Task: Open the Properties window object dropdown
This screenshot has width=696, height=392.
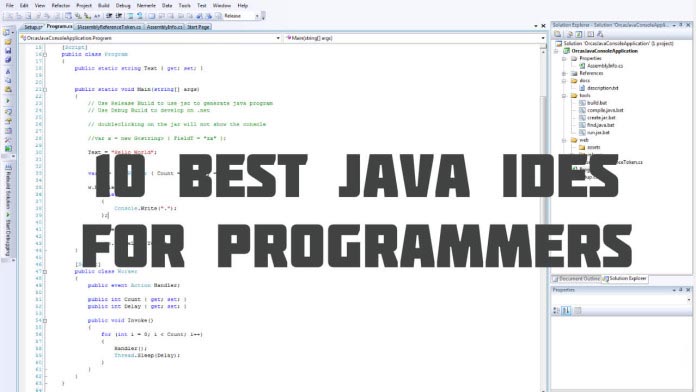Action: 621,300
